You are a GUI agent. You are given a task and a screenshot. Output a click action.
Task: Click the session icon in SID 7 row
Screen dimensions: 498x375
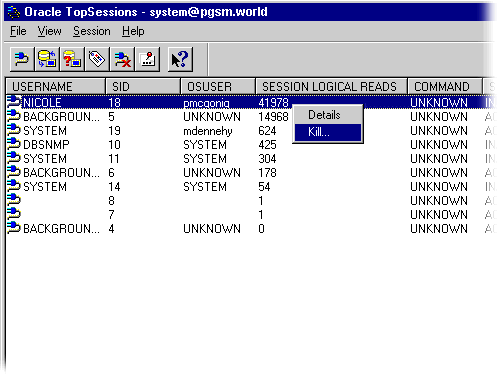tap(14, 214)
